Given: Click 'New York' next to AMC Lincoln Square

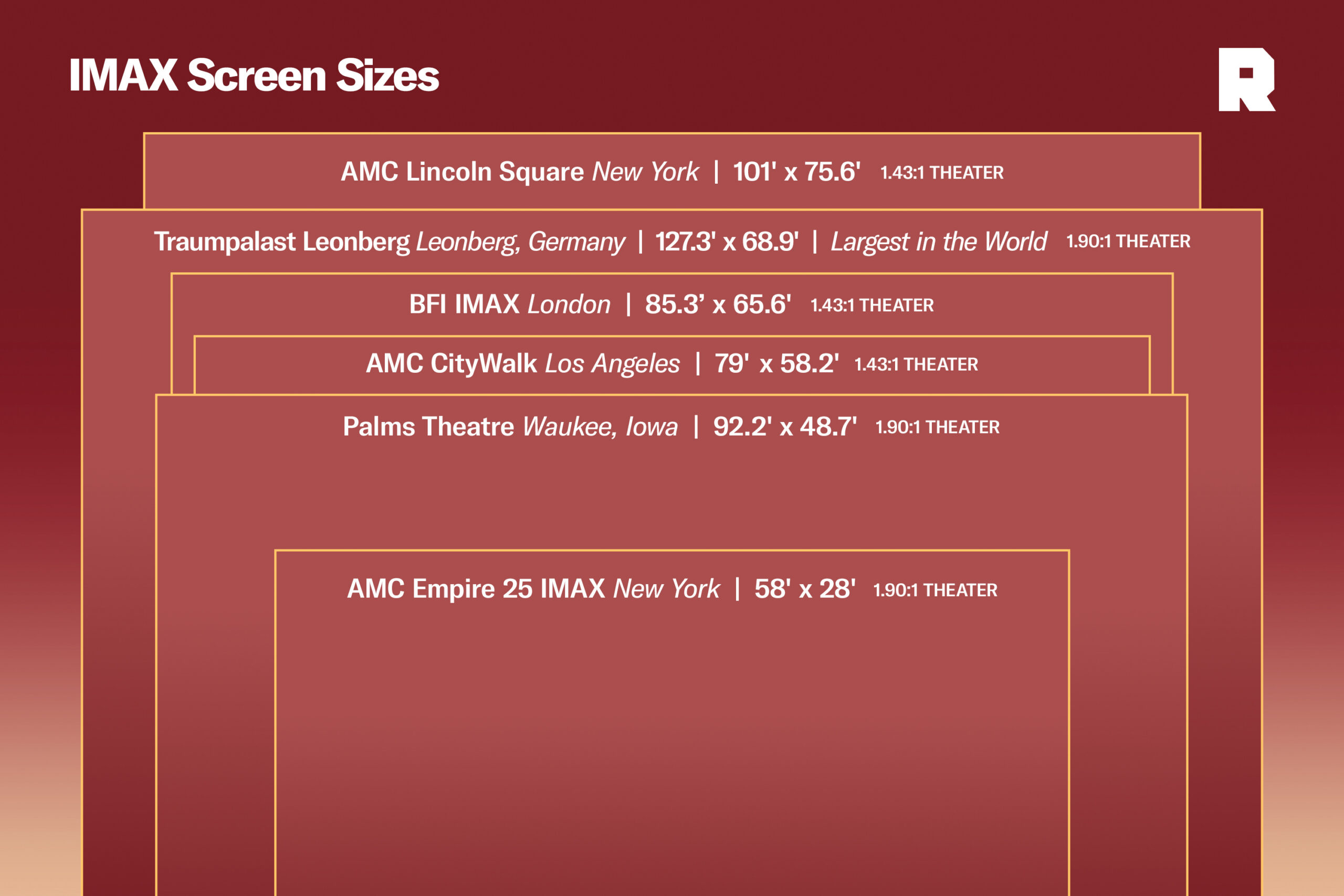Looking at the screenshot, I should [645, 172].
